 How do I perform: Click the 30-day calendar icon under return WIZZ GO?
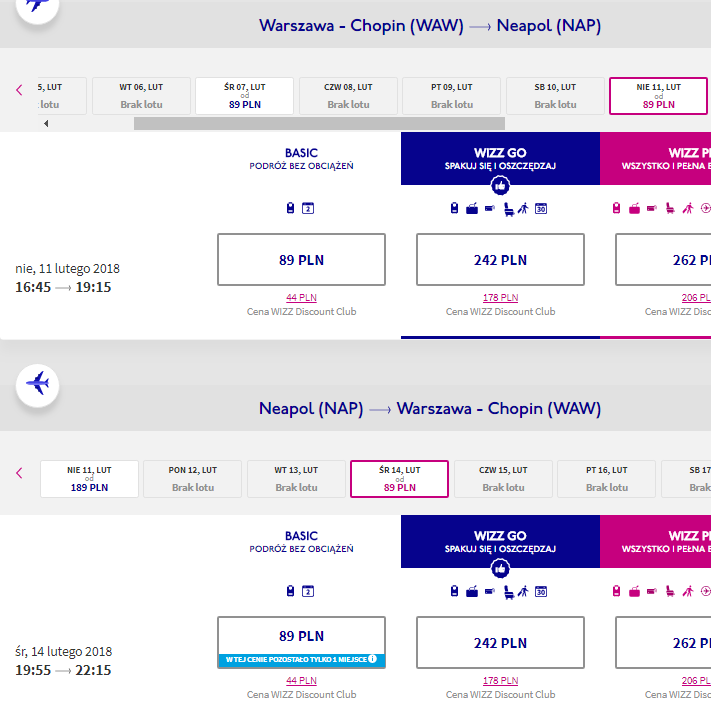[541, 591]
